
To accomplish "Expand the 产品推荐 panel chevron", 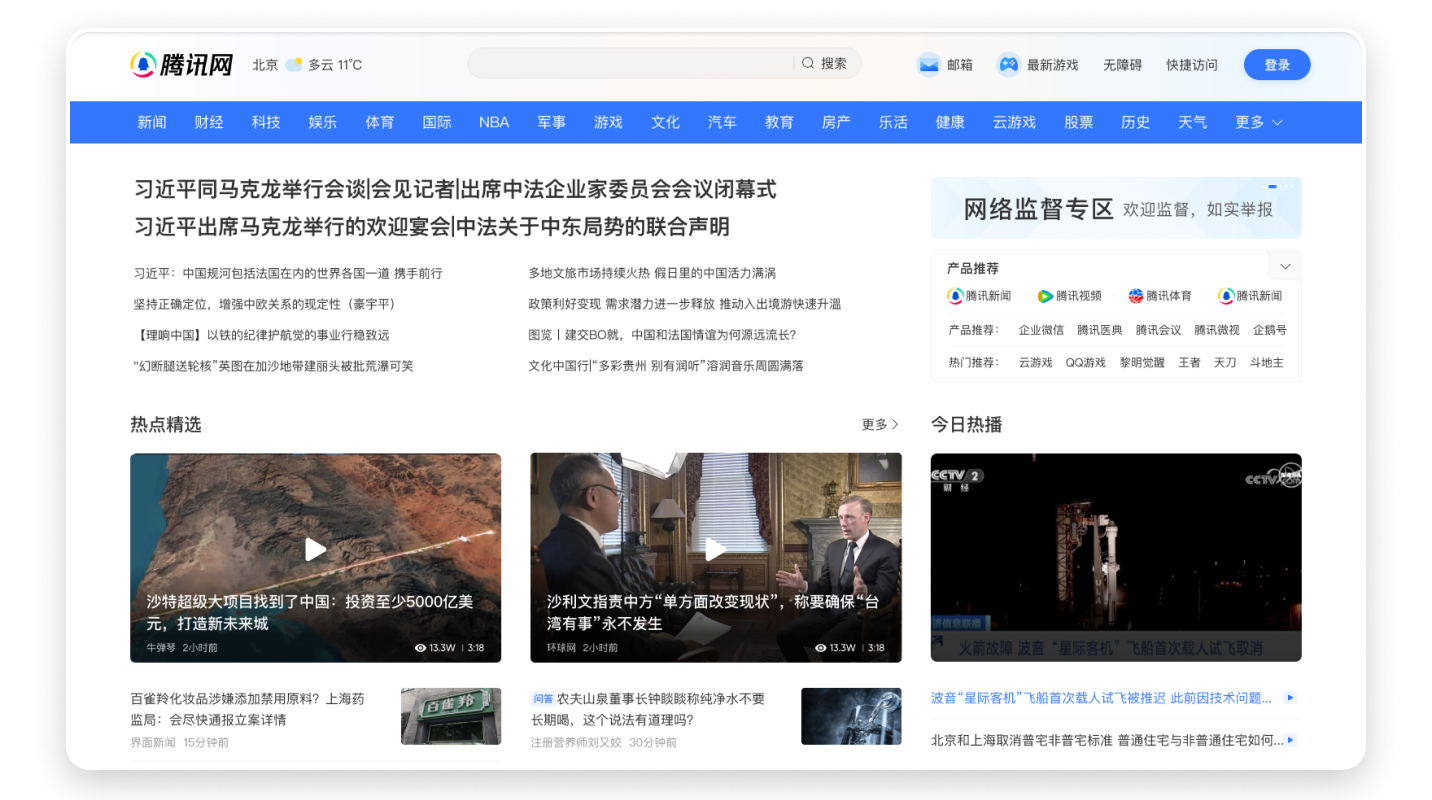I will [x=1285, y=266].
